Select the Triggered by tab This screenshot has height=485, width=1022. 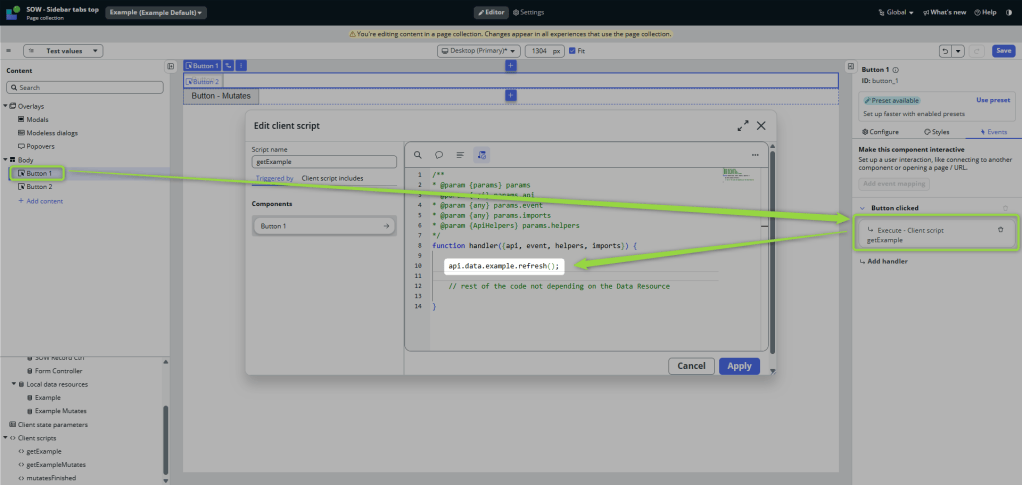click(x=274, y=178)
